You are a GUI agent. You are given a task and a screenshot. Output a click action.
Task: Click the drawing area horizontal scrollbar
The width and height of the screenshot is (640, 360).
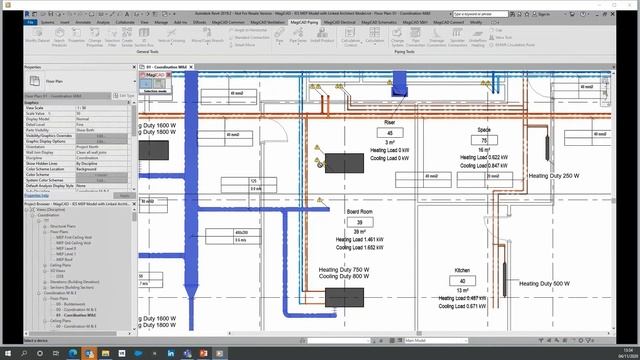pyautogui.click(x=418, y=333)
